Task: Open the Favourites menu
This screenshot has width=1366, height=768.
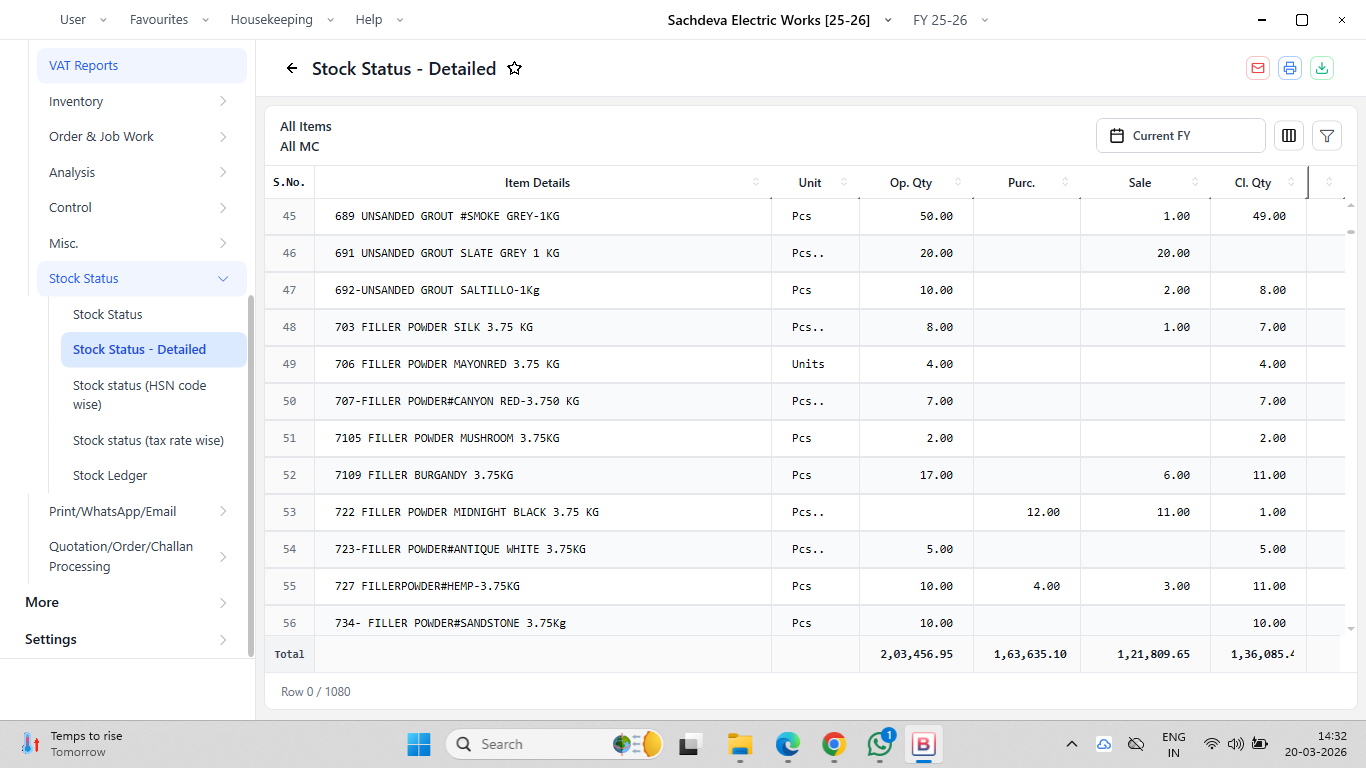Action: pos(170,20)
